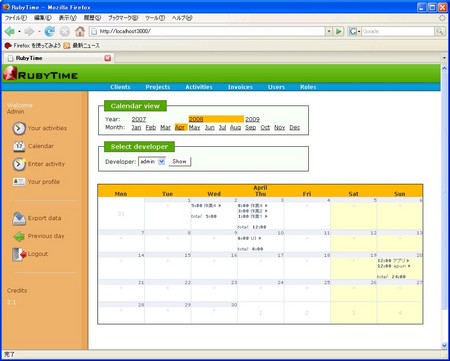Image resolution: width=450 pixels, height=361 pixels.
Task: Reload the page with refresh icon
Action: point(50,31)
